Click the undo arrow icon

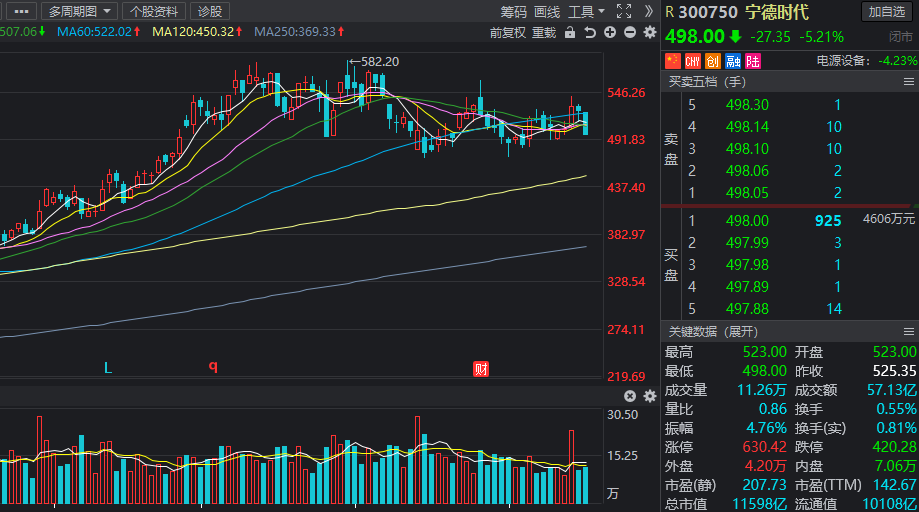[590, 32]
